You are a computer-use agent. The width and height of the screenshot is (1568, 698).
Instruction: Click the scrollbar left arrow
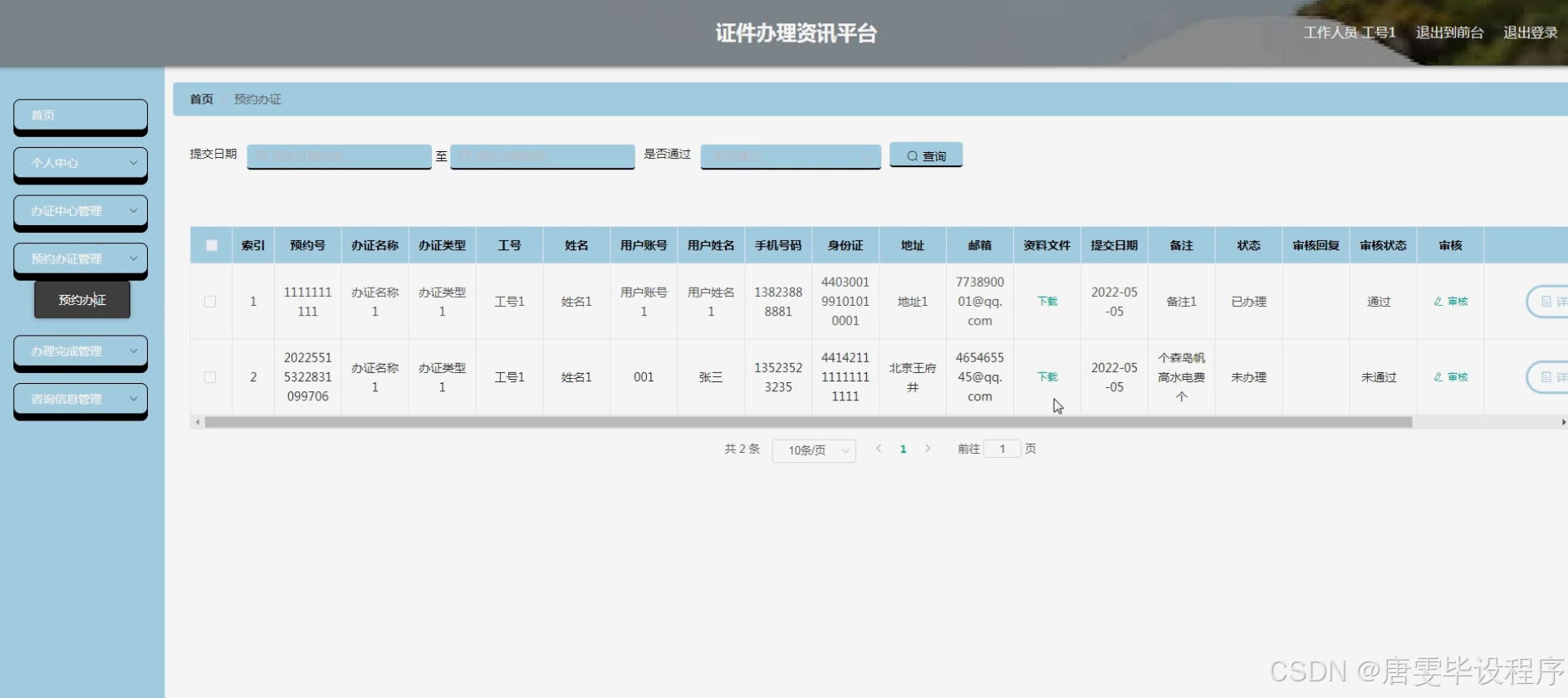(197, 422)
